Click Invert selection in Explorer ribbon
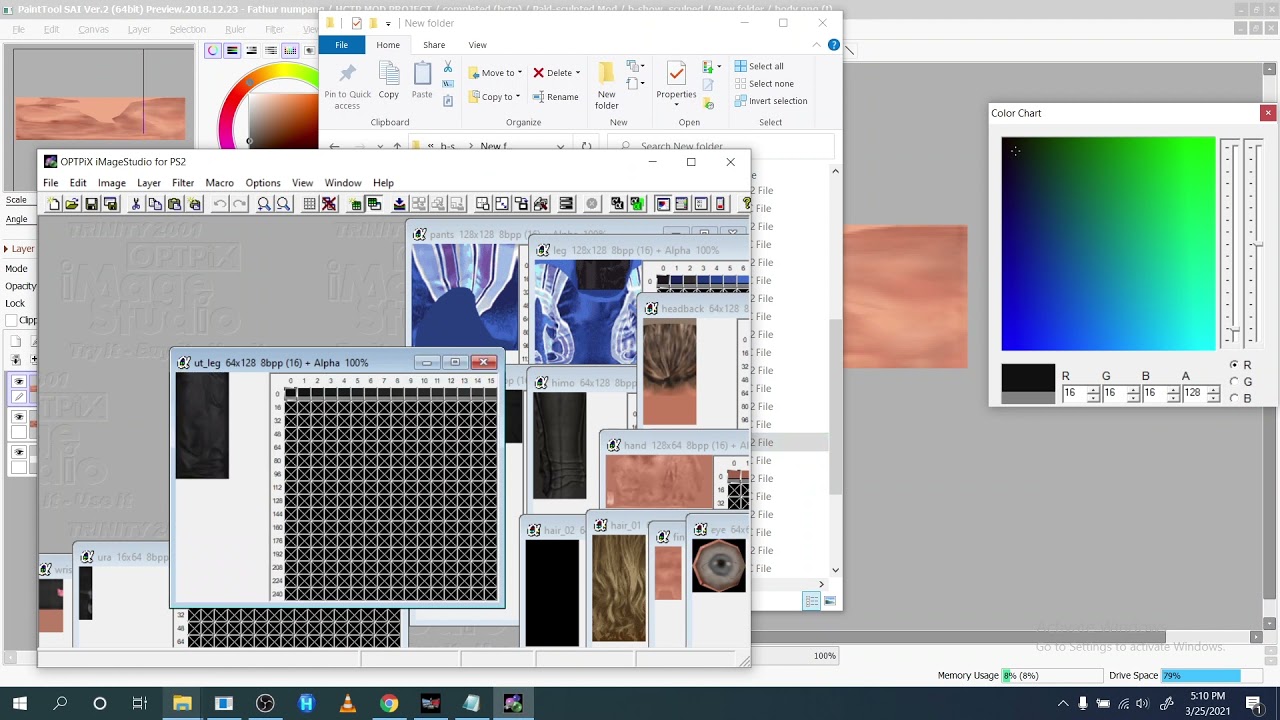Image resolution: width=1280 pixels, height=720 pixels. click(x=771, y=101)
